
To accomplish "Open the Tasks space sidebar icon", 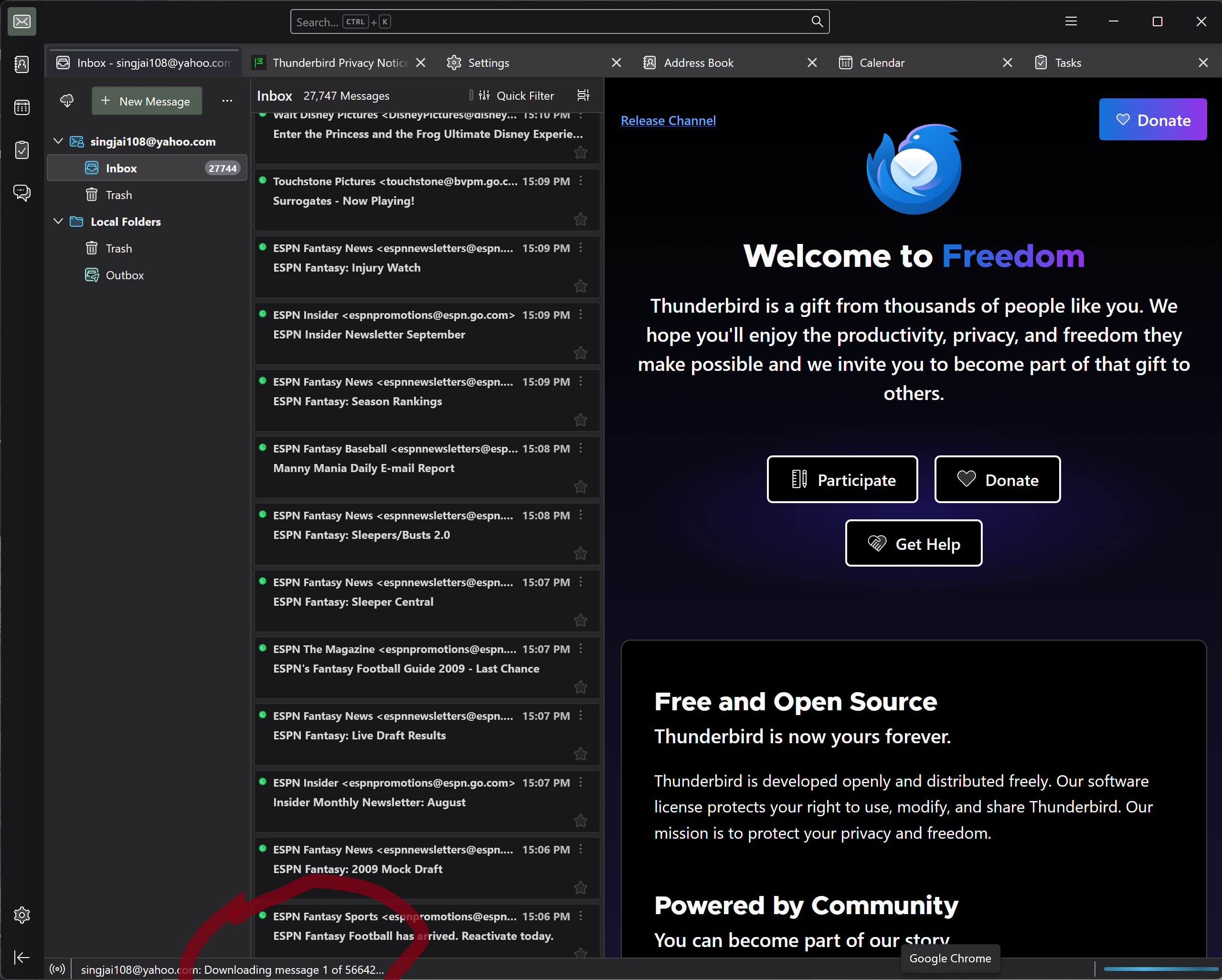I will 21,150.
